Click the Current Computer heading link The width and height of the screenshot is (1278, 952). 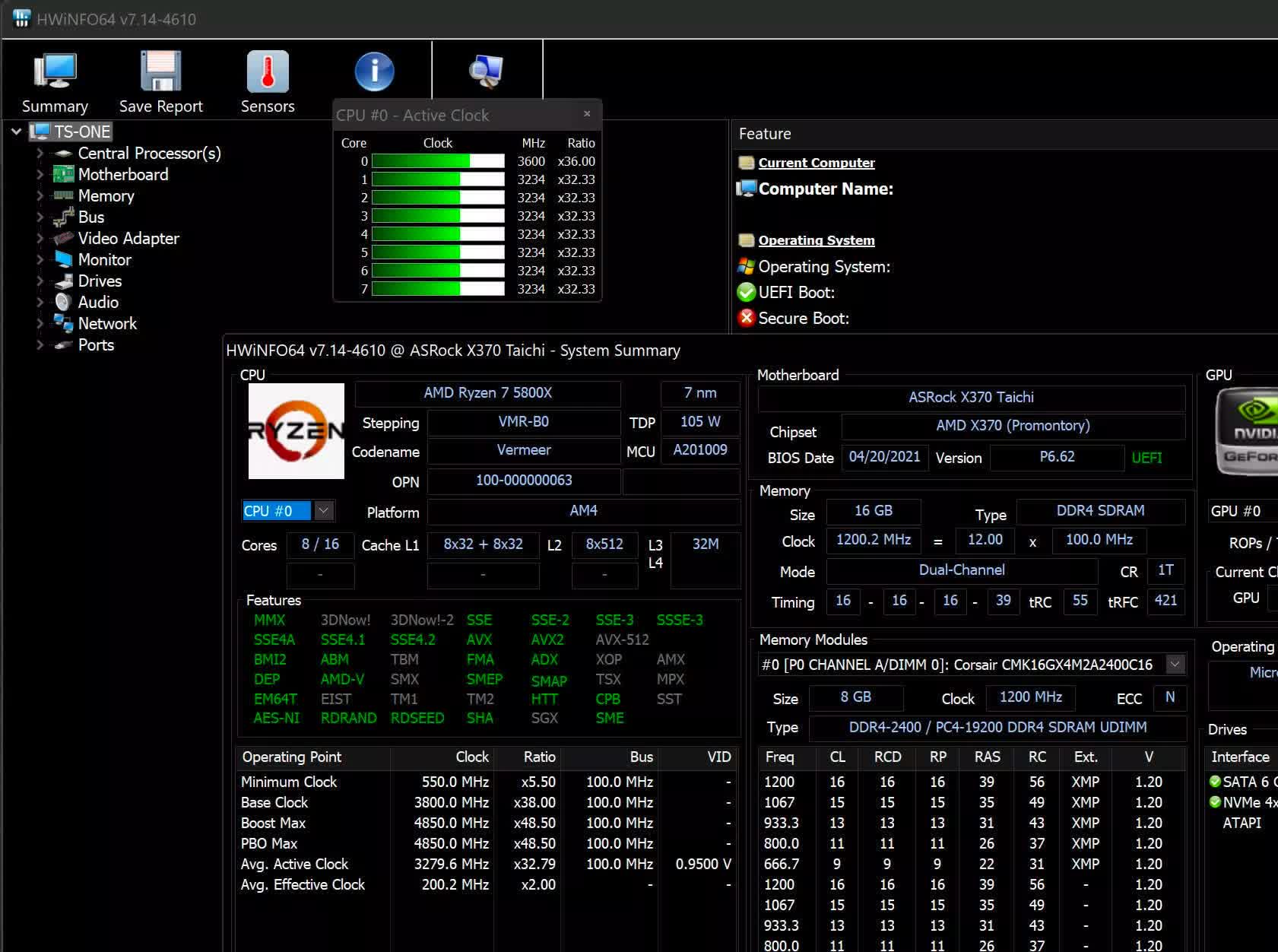pos(817,163)
